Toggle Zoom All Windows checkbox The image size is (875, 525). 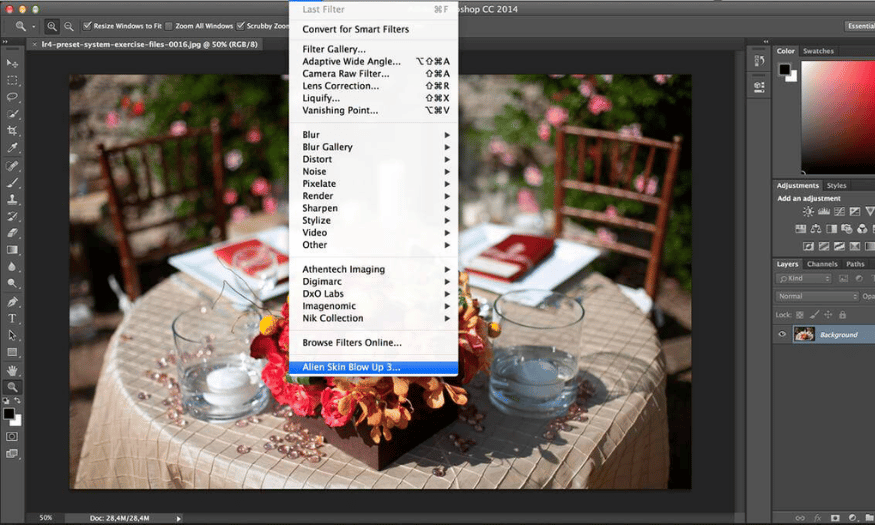coord(169,26)
